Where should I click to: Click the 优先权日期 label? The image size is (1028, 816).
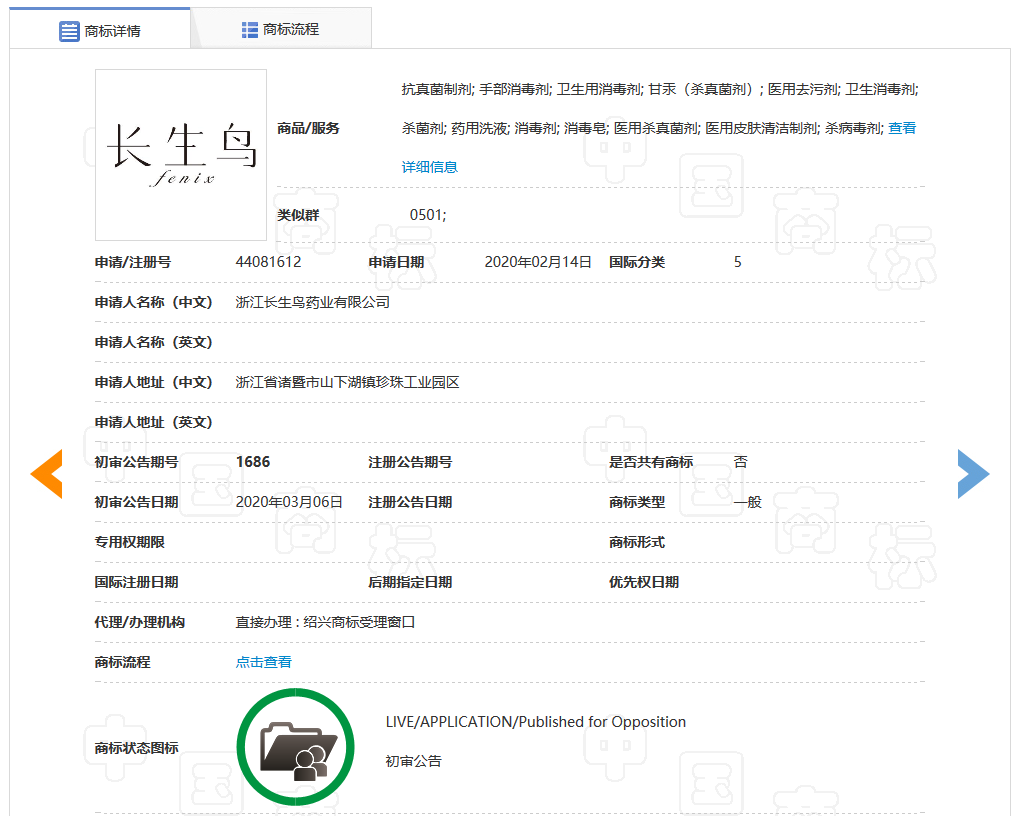pos(644,582)
